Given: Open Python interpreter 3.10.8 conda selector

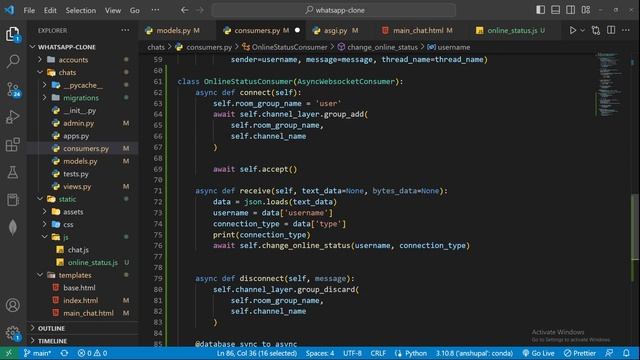Looking at the screenshot, I should pos(474,353).
